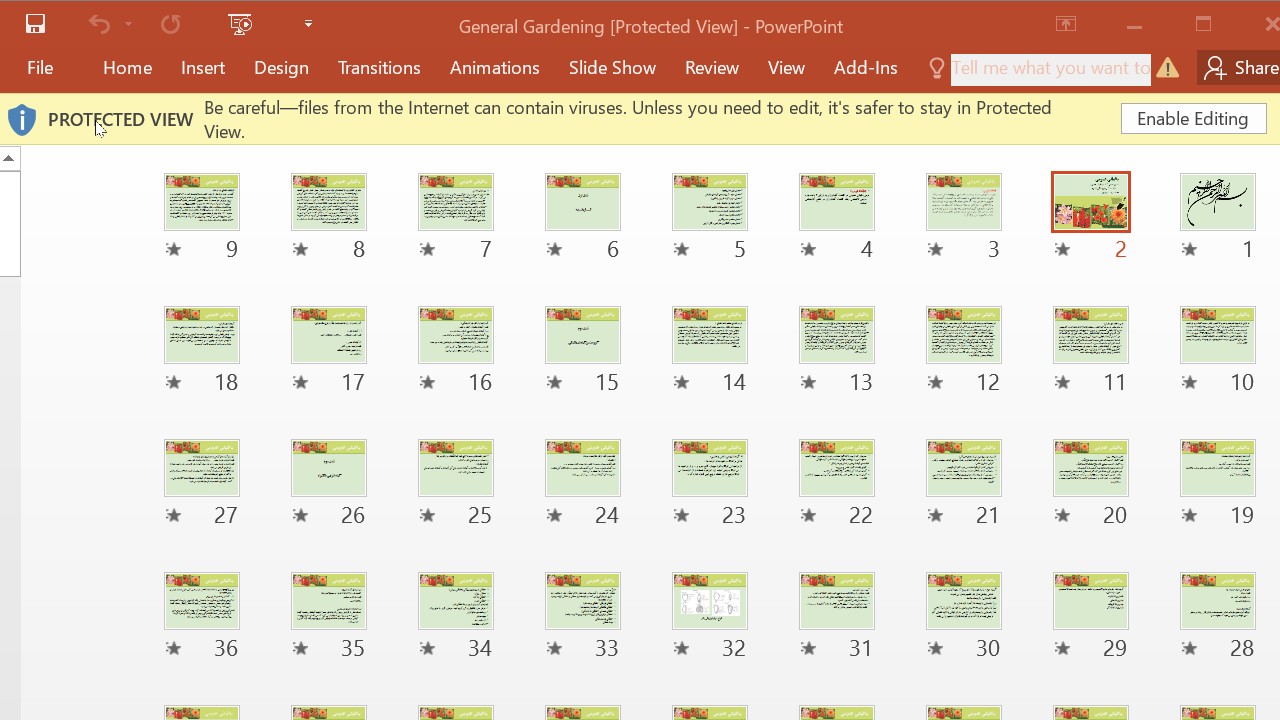Open the Undo history dropdown arrow

(x=128, y=24)
